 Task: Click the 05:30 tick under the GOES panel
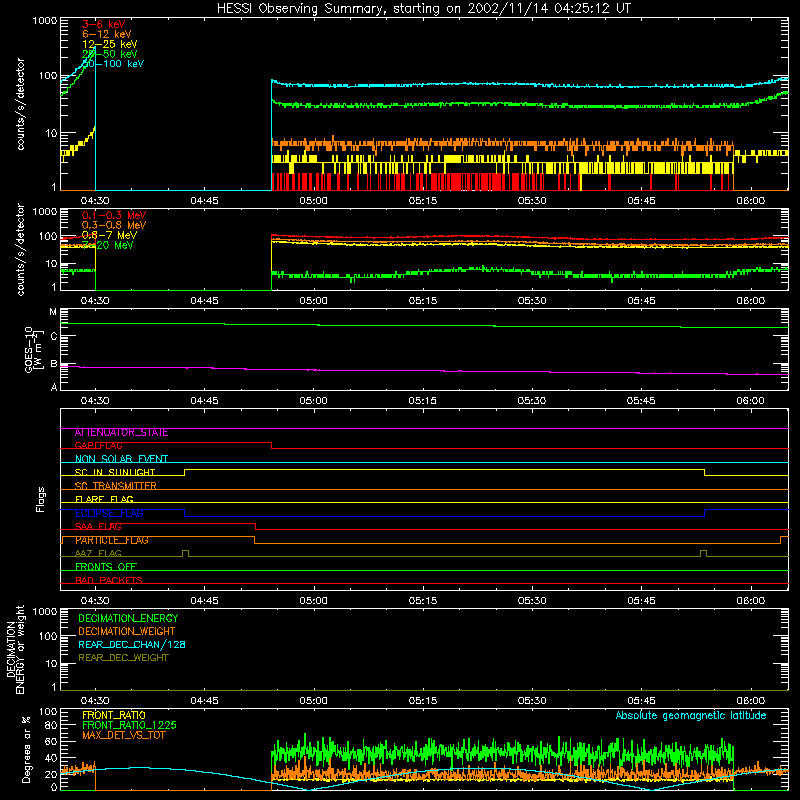tap(532, 401)
